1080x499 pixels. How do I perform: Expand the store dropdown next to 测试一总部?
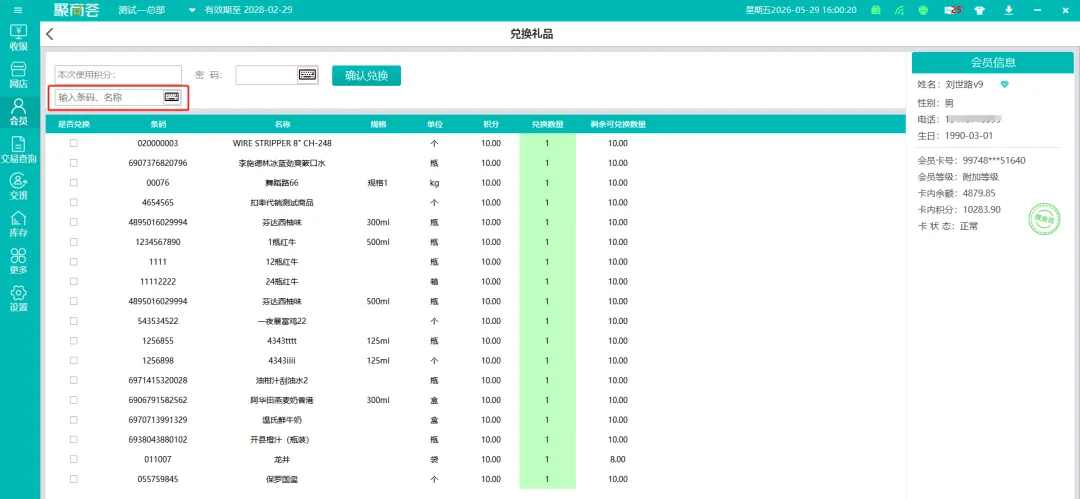(191, 10)
